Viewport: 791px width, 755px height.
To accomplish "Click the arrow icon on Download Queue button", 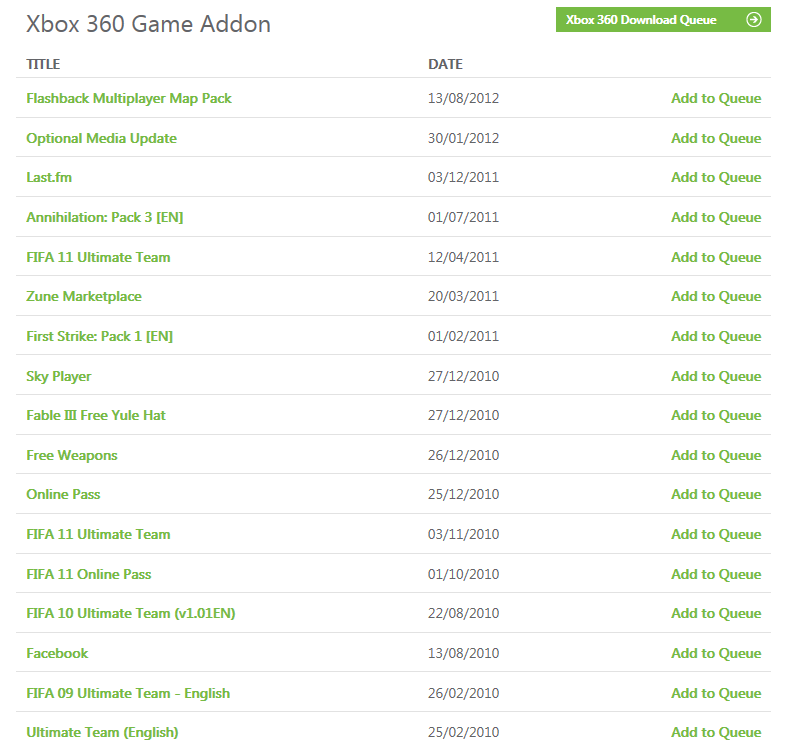I will pos(754,20).
